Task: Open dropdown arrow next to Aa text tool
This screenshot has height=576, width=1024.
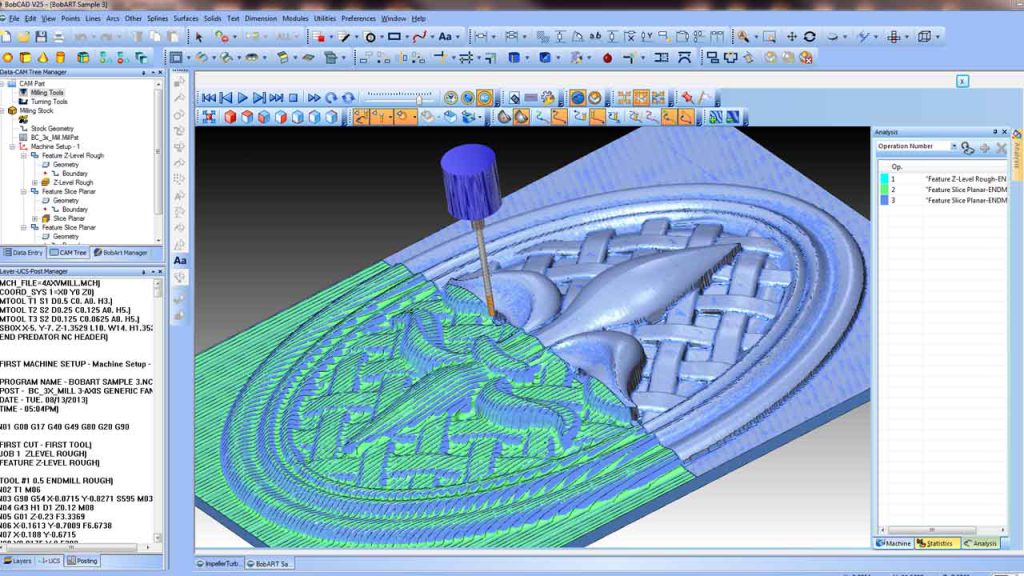Action: (458, 37)
